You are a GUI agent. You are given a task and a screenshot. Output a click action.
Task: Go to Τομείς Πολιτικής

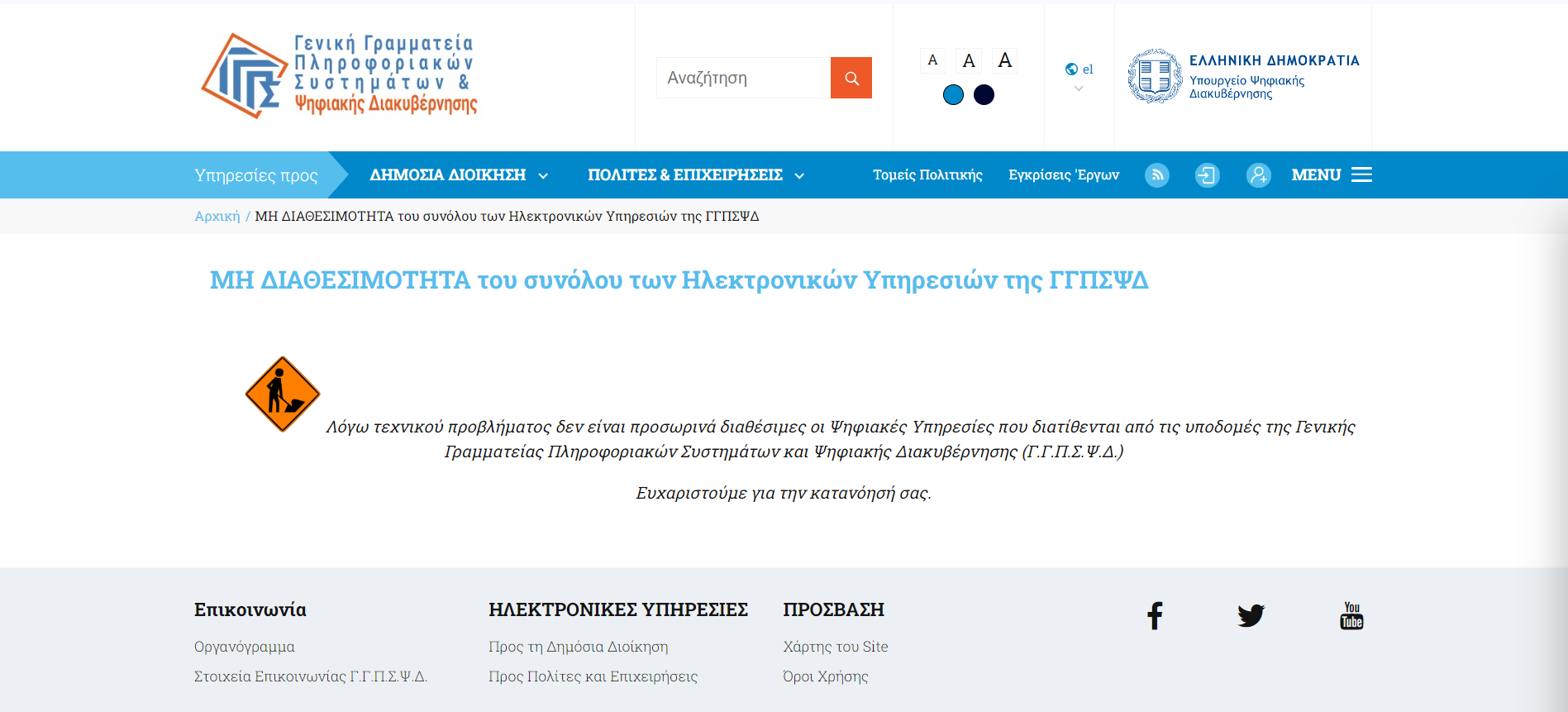tap(927, 175)
